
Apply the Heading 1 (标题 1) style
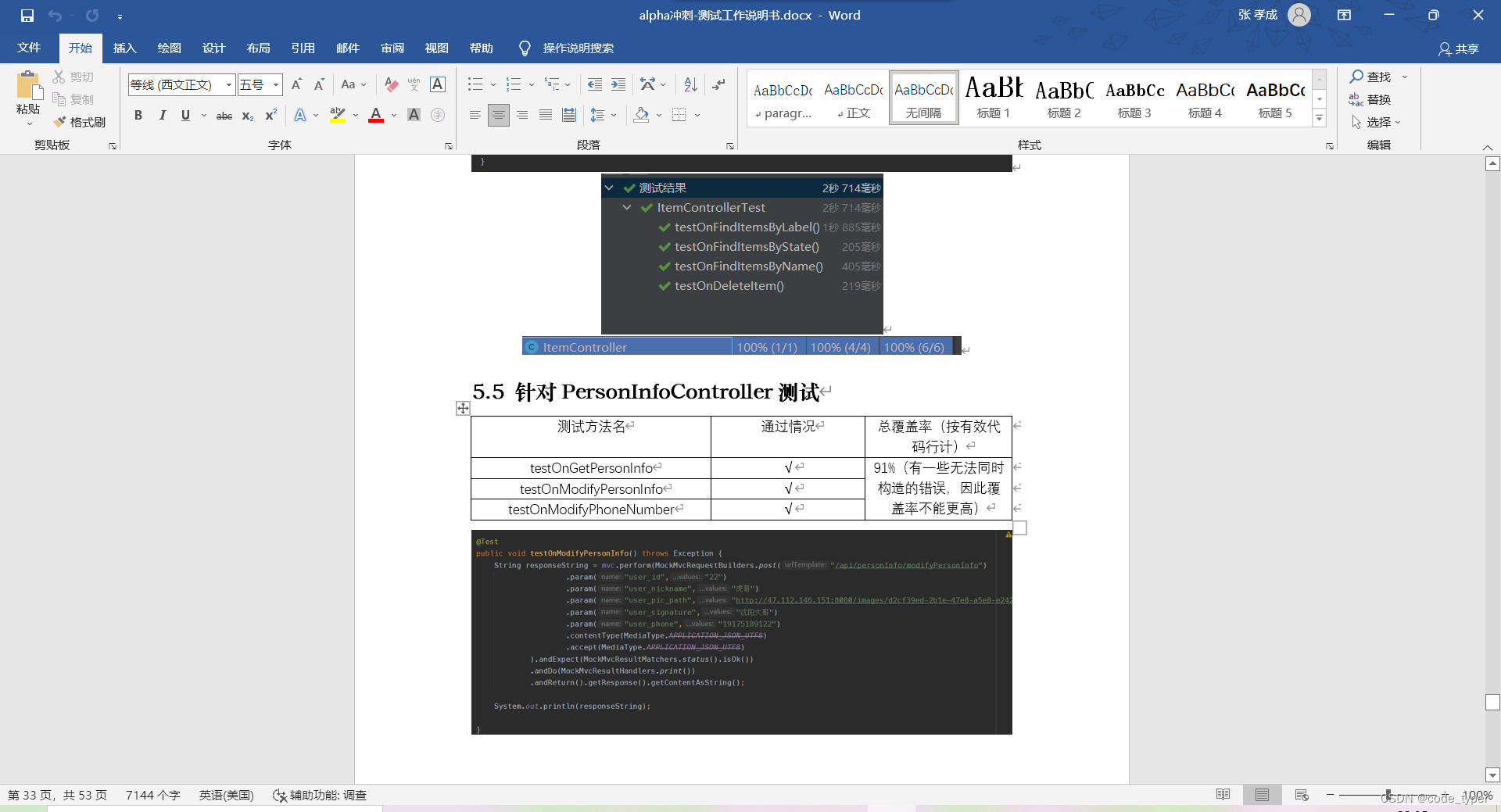click(994, 97)
